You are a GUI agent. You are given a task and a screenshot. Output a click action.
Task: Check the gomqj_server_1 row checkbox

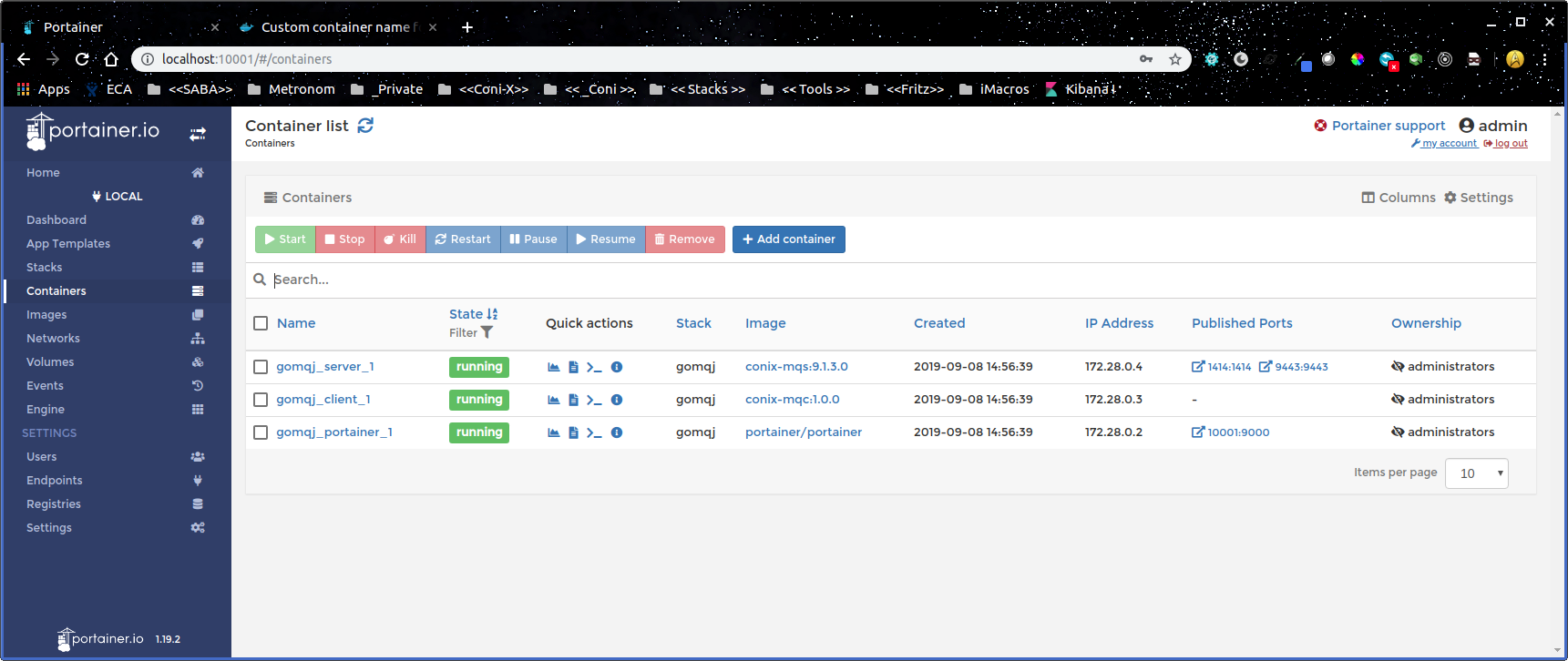coord(261,367)
